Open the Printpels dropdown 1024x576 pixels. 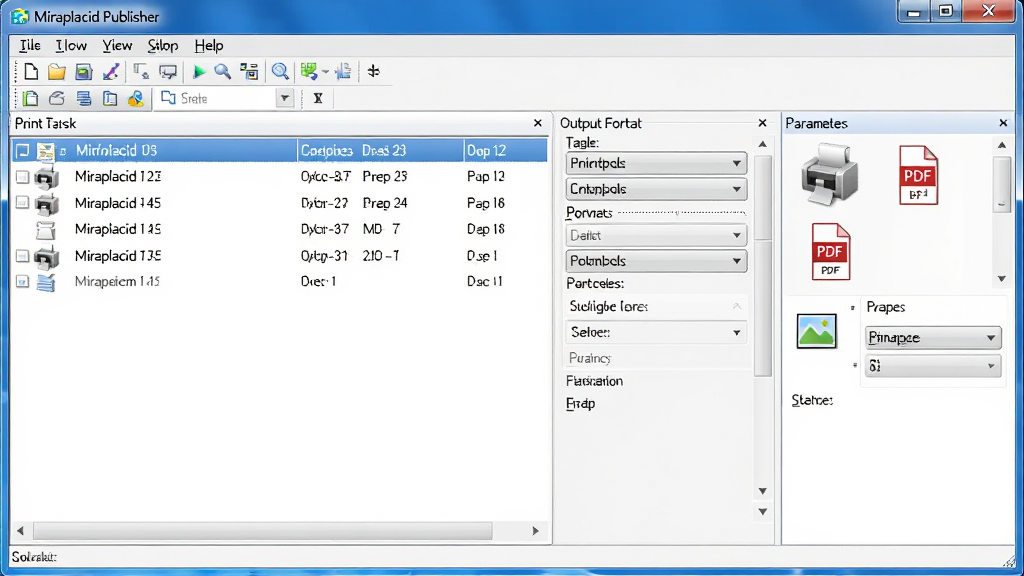click(656, 163)
